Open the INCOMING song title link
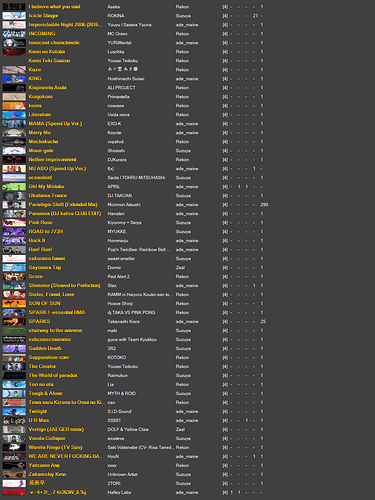The width and height of the screenshot is (375, 500). (x=42, y=34)
